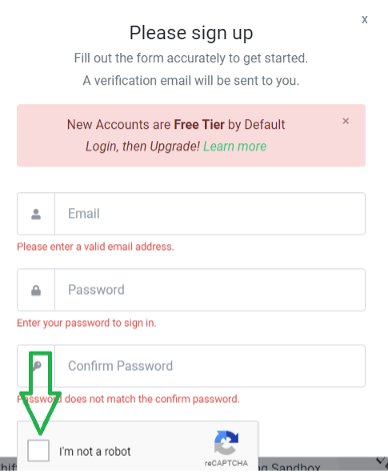The height and width of the screenshot is (472, 388).
Task: Expand the chevron in bottom bar corner
Action: pos(381,461)
